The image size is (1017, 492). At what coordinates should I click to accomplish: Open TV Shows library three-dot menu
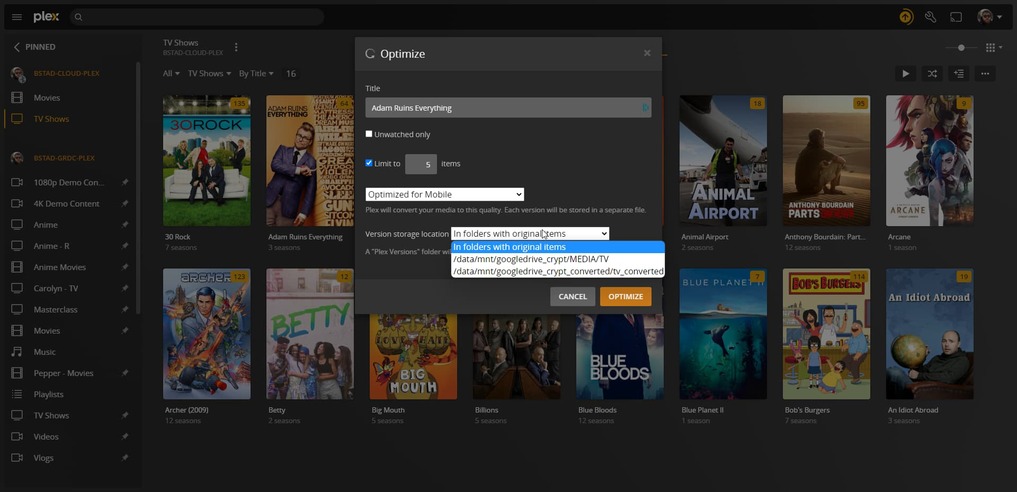pyautogui.click(x=236, y=47)
